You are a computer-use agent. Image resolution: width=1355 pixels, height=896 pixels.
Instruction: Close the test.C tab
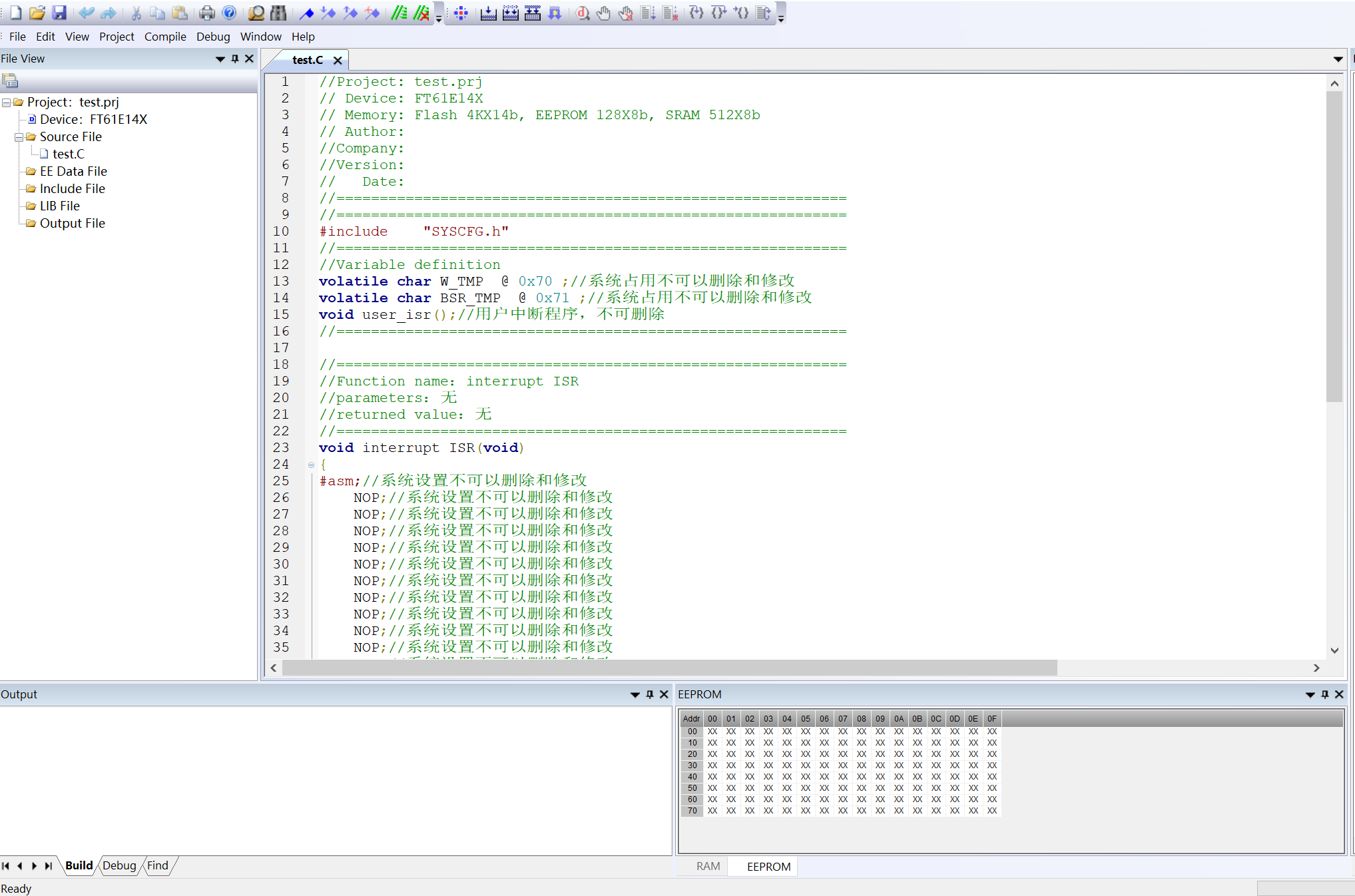(338, 61)
